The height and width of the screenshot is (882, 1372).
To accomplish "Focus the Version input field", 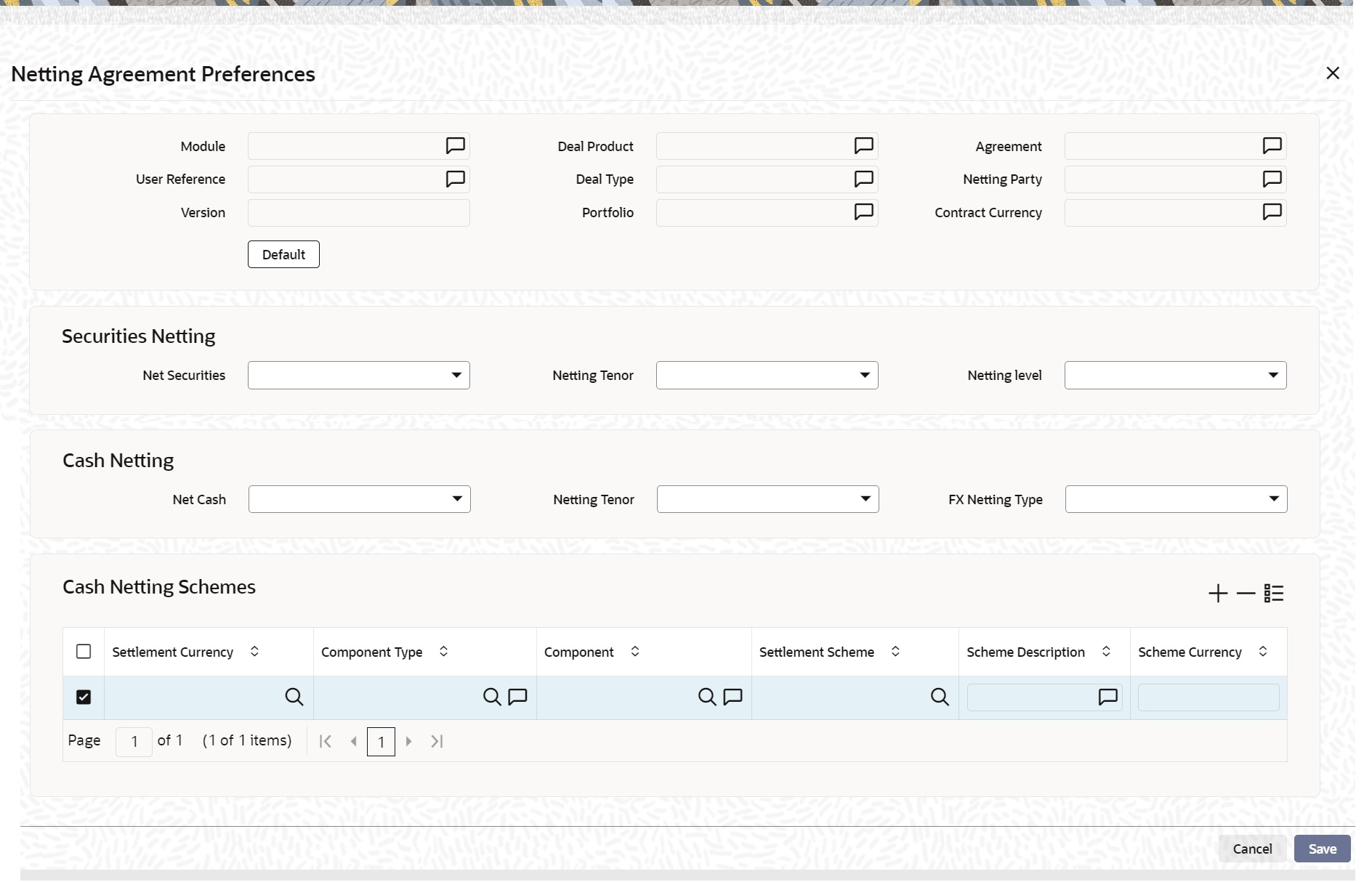I will click(359, 213).
